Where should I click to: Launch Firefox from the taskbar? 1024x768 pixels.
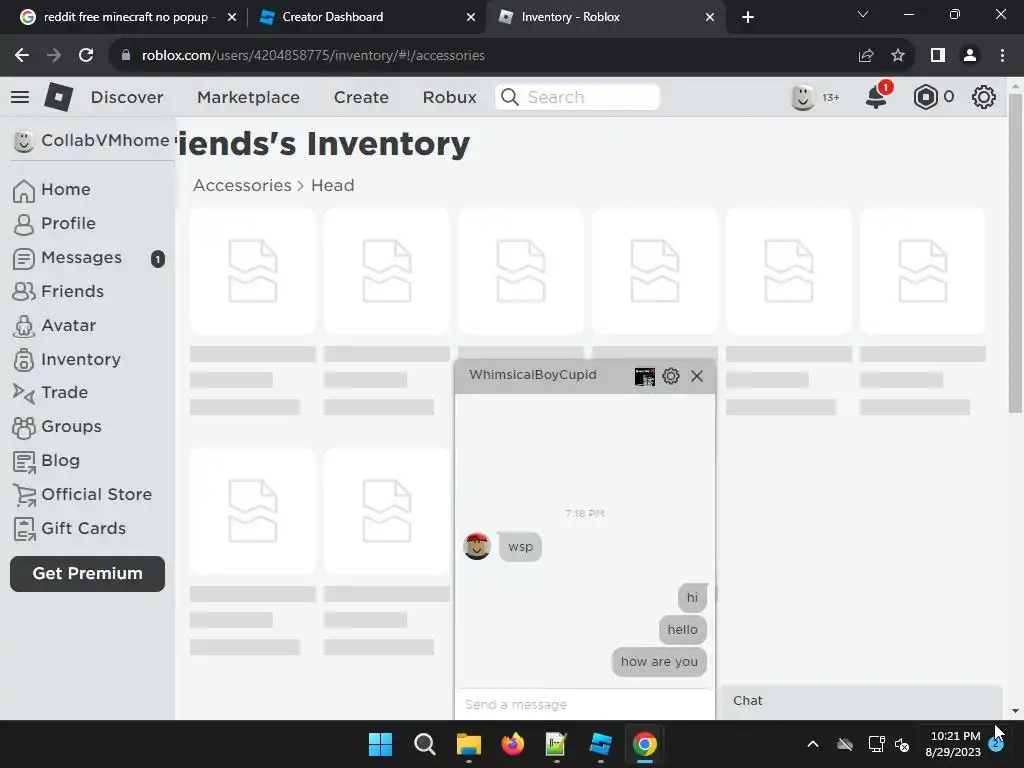pyautogui.click(x=513, y=744)
